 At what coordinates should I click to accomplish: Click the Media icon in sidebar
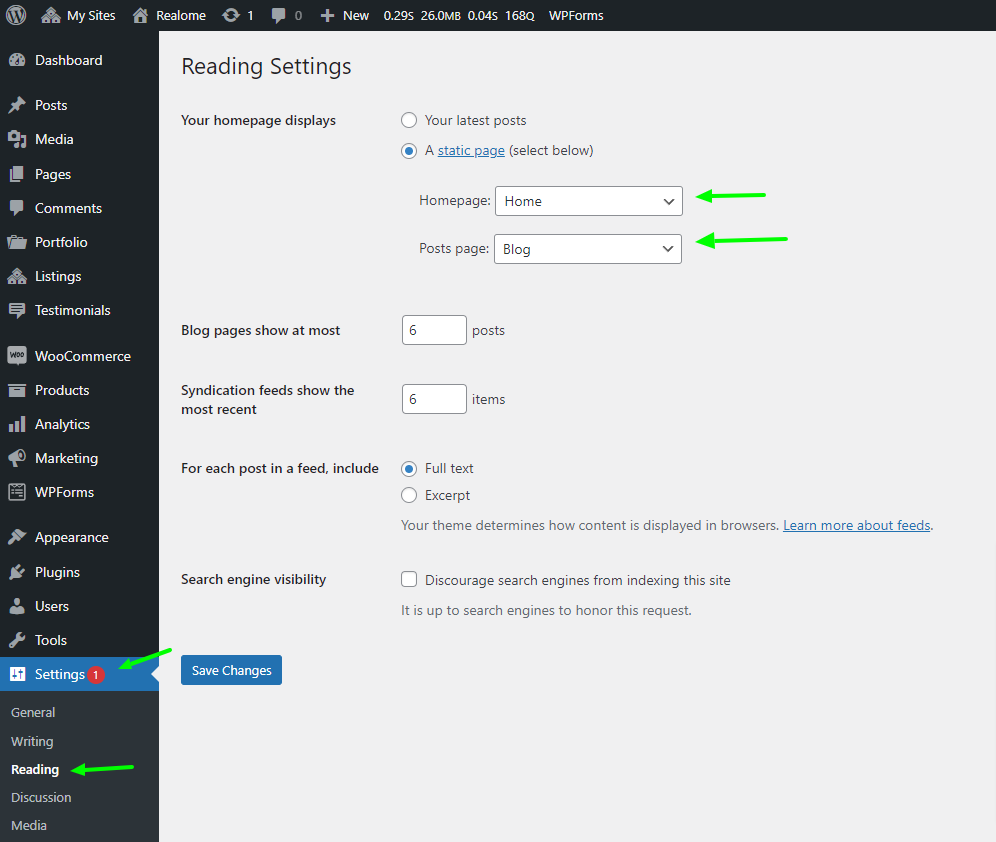[17, 139]
